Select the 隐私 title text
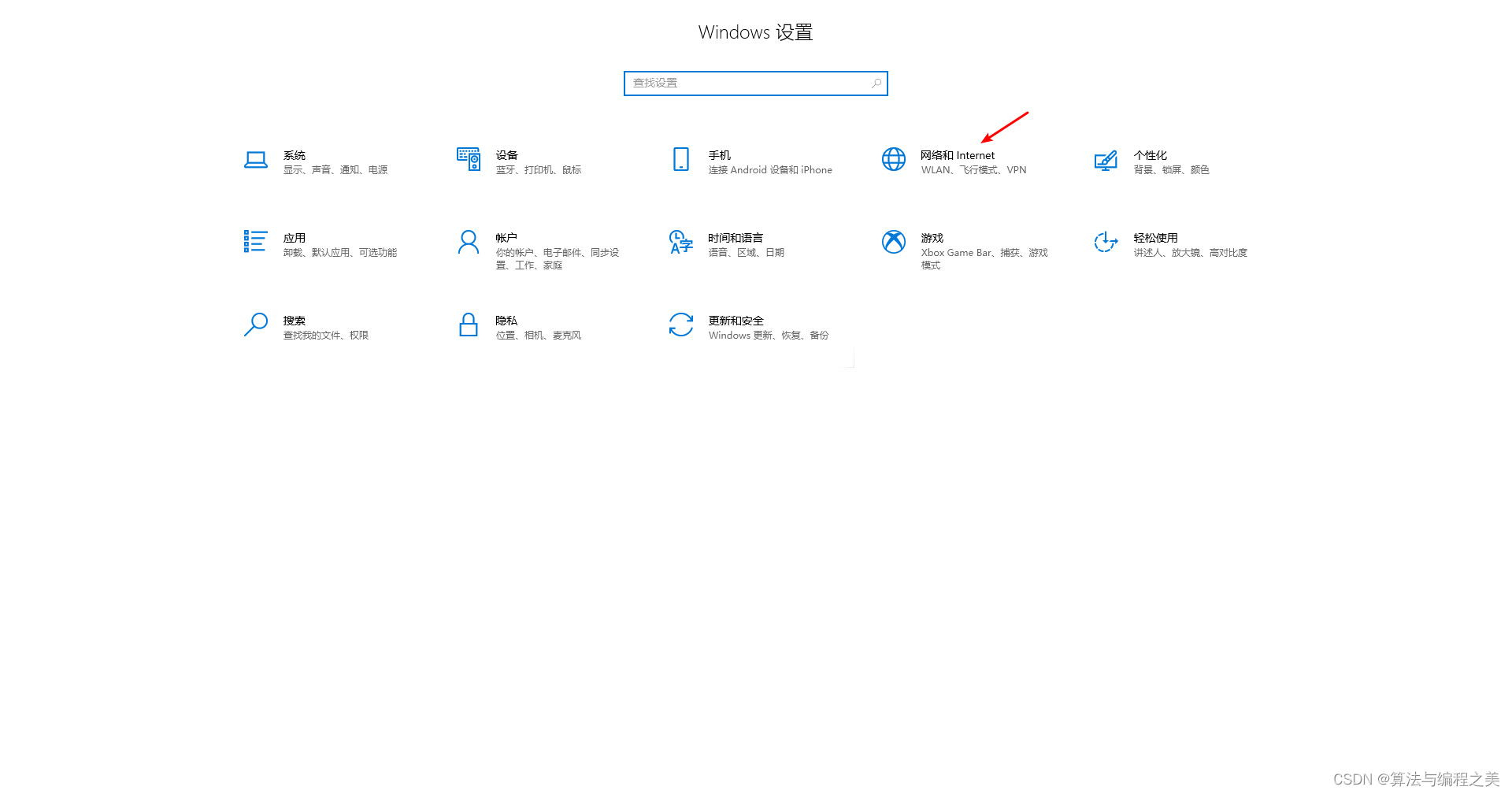 506,321
